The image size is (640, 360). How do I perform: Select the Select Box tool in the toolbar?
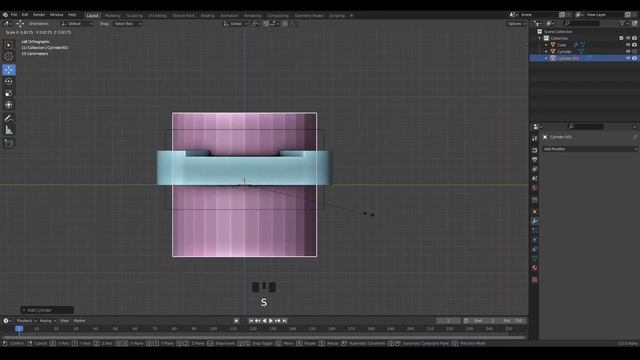pyautogui.click(x=9, y=45)
